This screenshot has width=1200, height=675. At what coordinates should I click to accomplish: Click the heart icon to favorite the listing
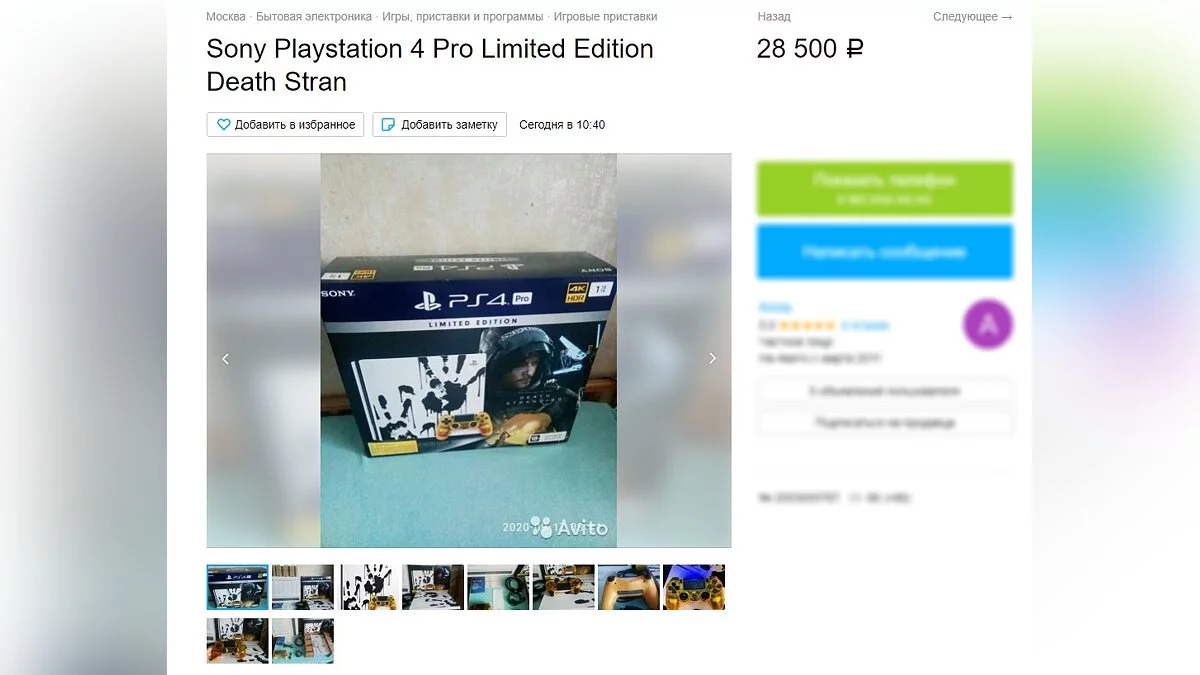click(x=224, y=125)
